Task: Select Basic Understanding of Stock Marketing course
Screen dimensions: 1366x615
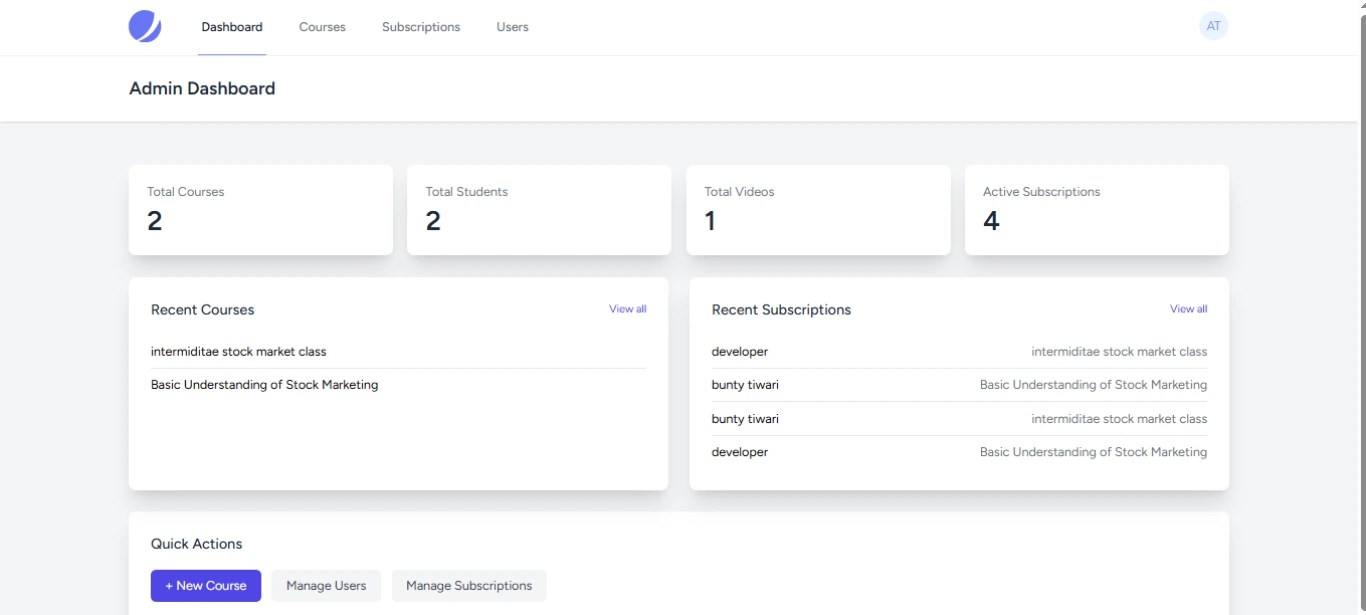Action: click(x=264, y=385)
